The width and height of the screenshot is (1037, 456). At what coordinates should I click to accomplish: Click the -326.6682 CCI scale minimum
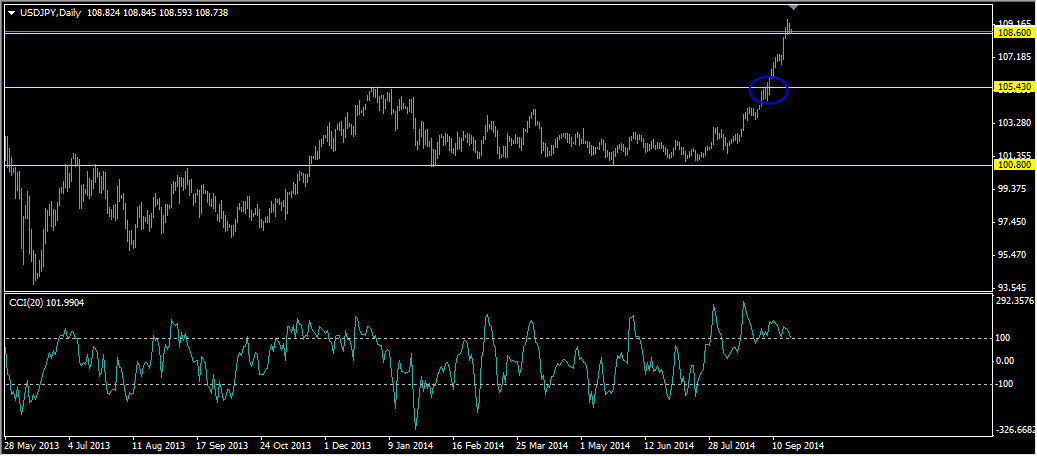click(1016, 430)
